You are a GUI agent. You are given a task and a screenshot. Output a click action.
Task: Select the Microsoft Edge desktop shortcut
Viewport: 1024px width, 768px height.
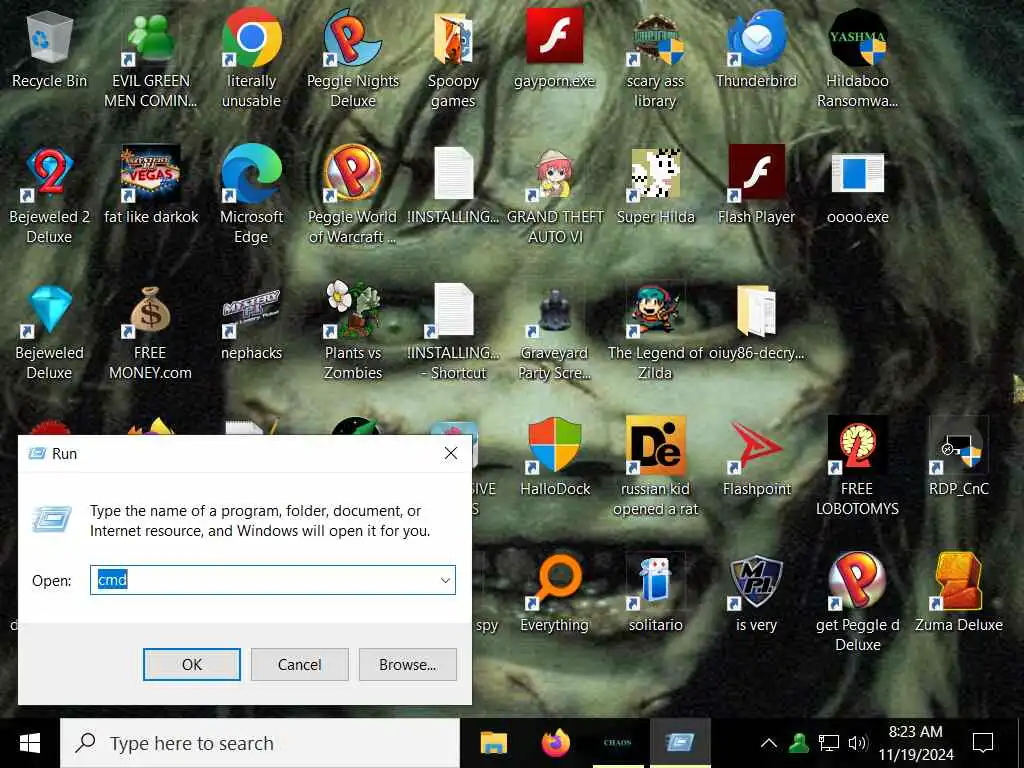(251, 175)
